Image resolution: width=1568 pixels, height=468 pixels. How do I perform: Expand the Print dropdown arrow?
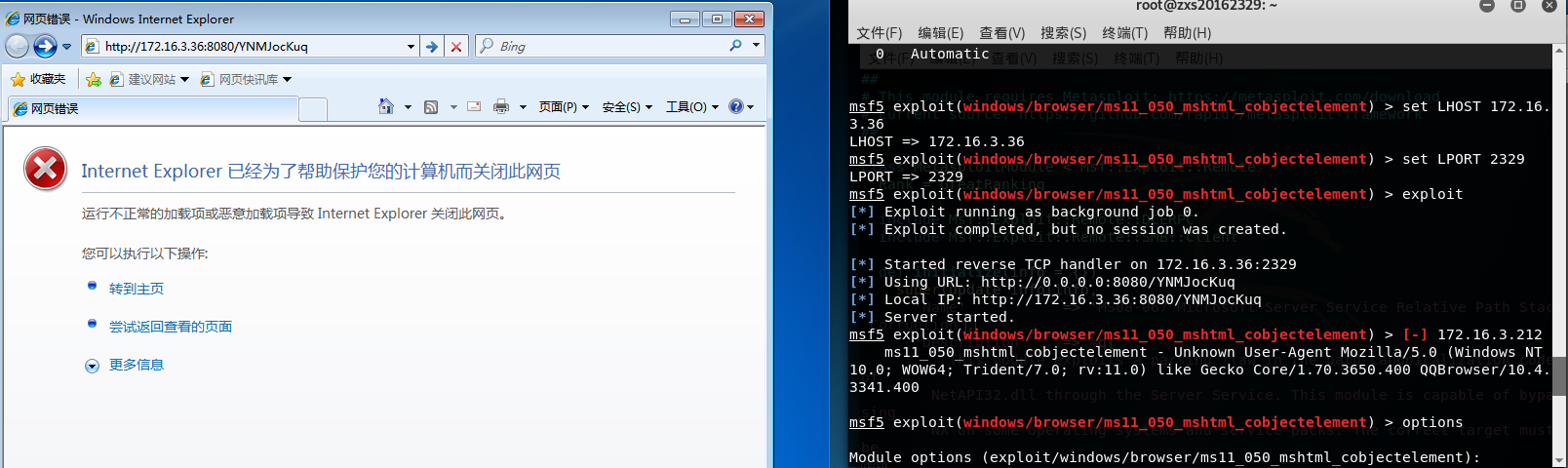point(523,107)
